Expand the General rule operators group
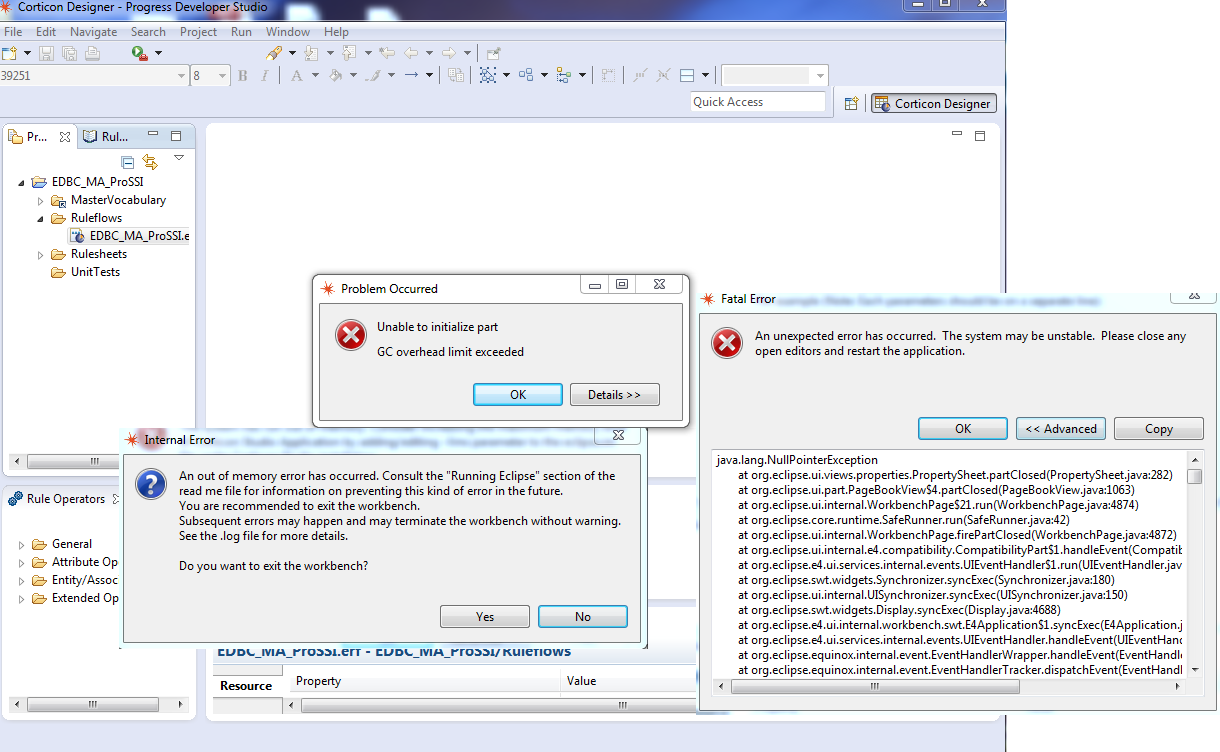Viewport: 1220px width, 752px height. [22, 544]
